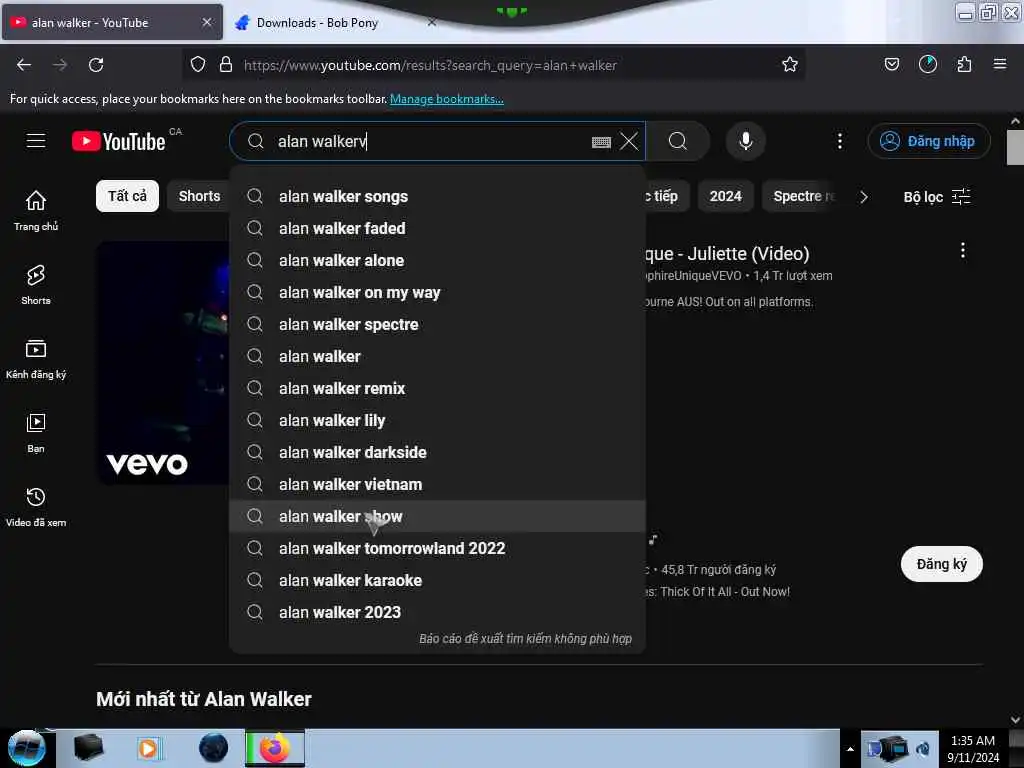1024x768 pixels.
Task: Expand the chip bar with the right chevron
Action: click(863, 197)
